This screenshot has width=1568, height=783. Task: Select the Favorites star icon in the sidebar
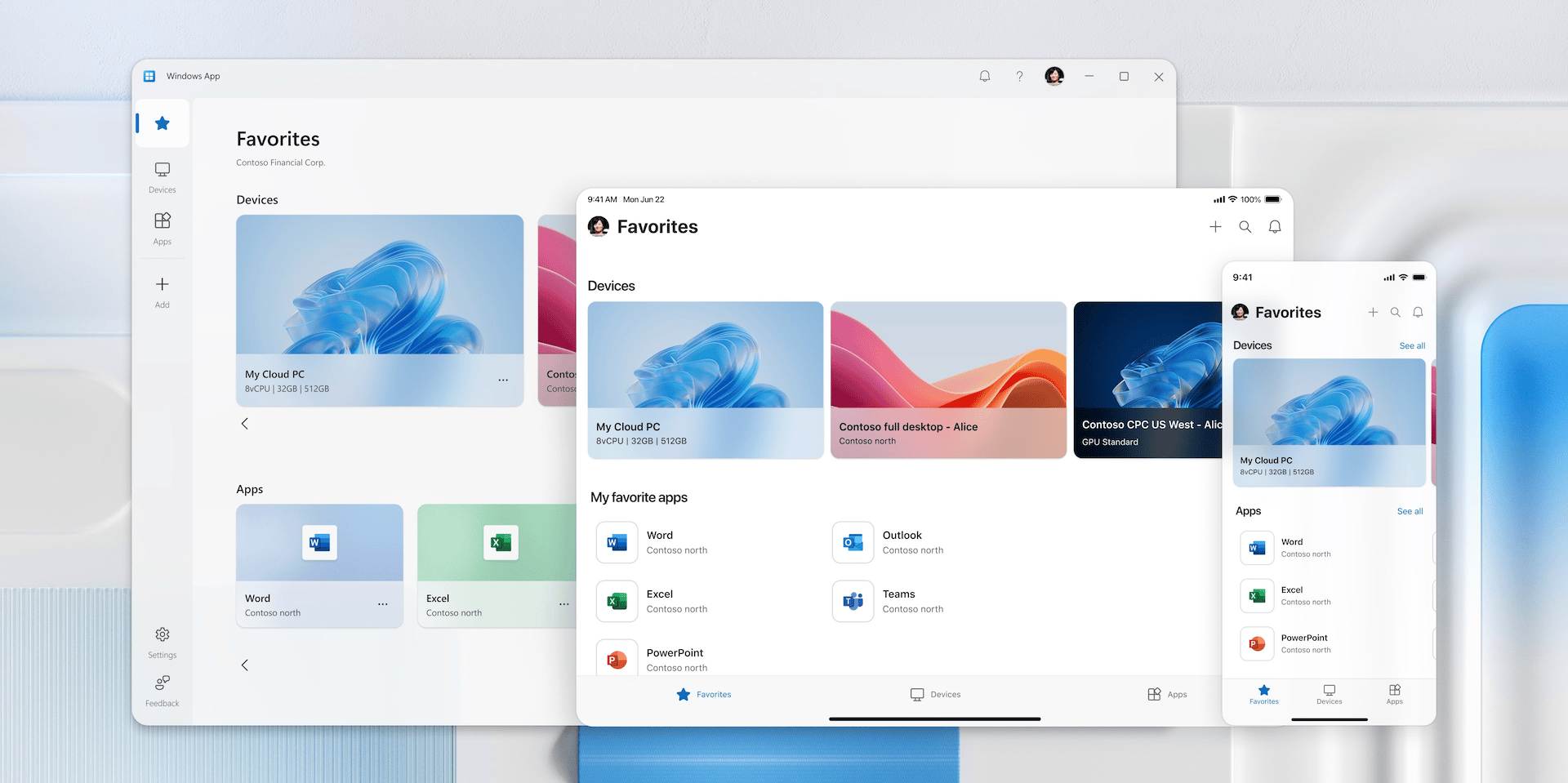tap(162, 123)
